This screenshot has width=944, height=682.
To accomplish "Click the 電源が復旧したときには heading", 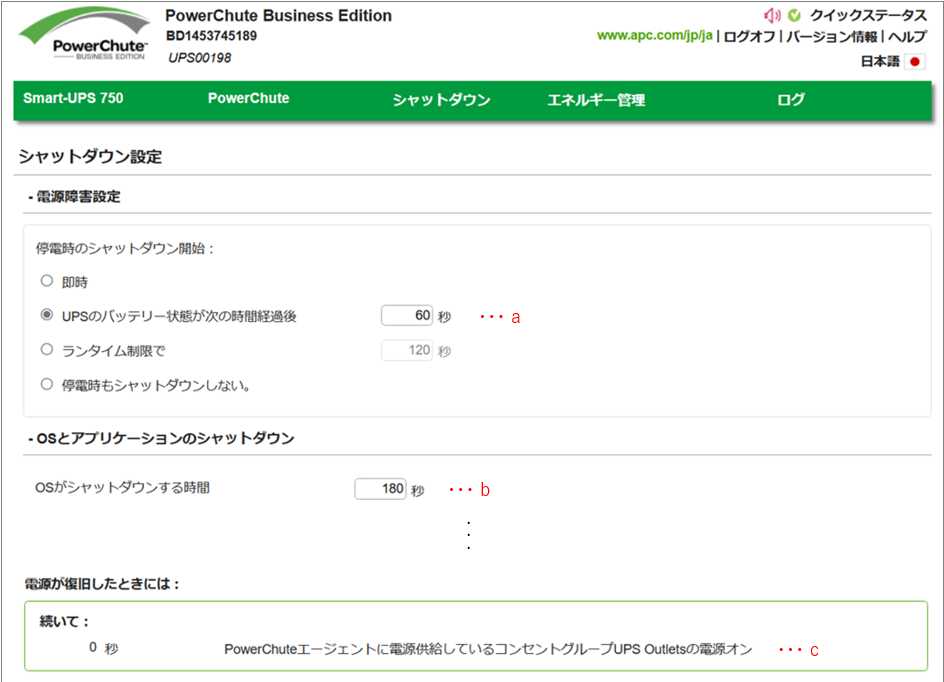I will click(102, 584).
